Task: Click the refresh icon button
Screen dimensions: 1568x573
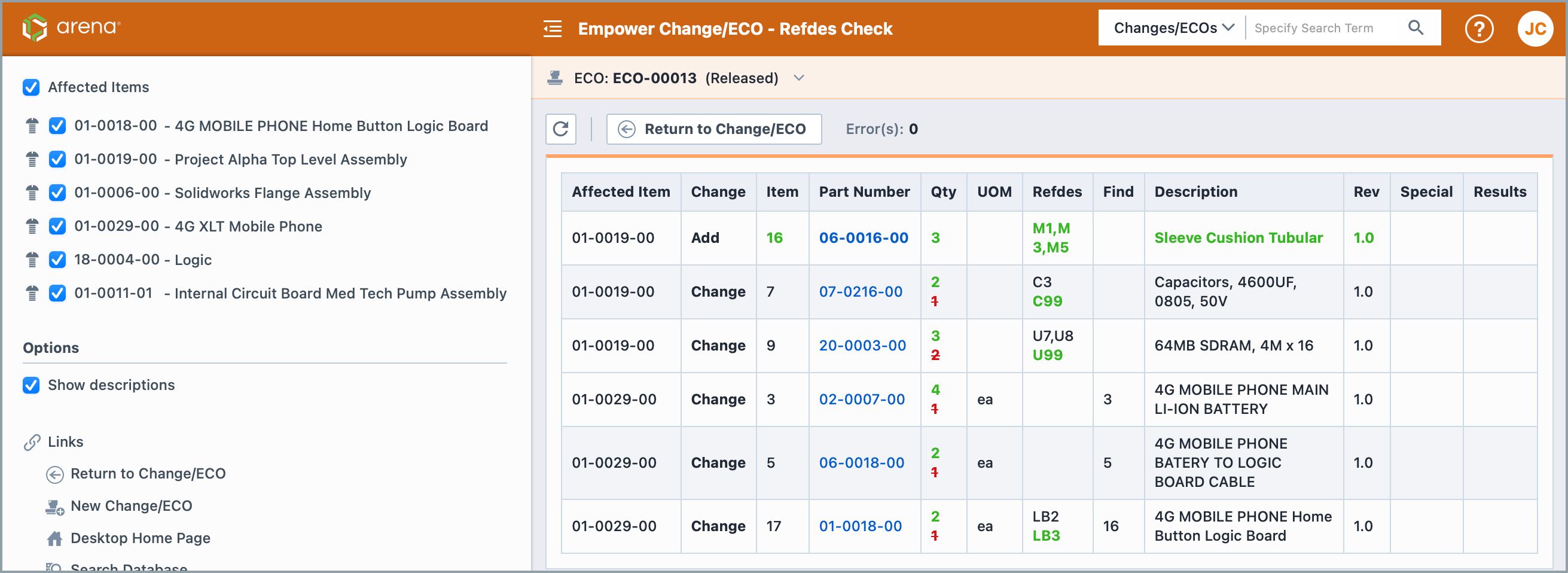Action: (x=560, y=129)
